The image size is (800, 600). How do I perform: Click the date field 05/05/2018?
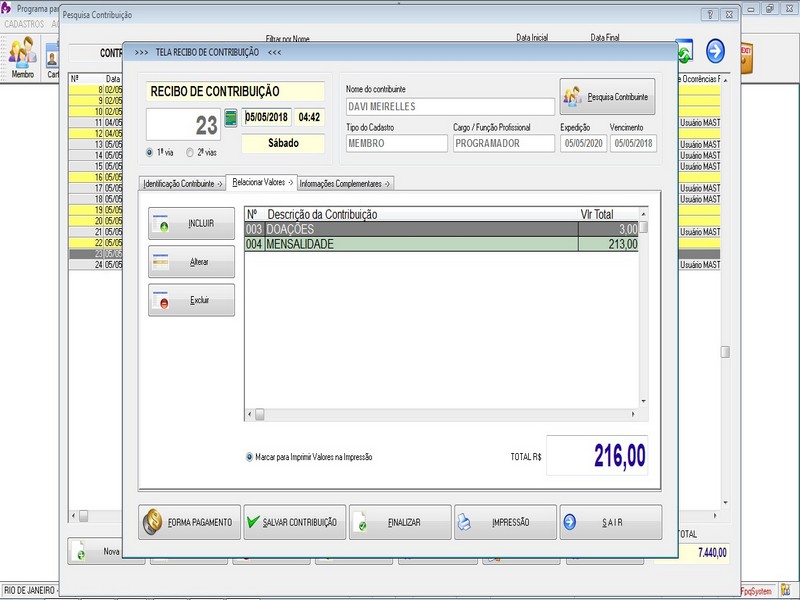(x=266, y=117)
